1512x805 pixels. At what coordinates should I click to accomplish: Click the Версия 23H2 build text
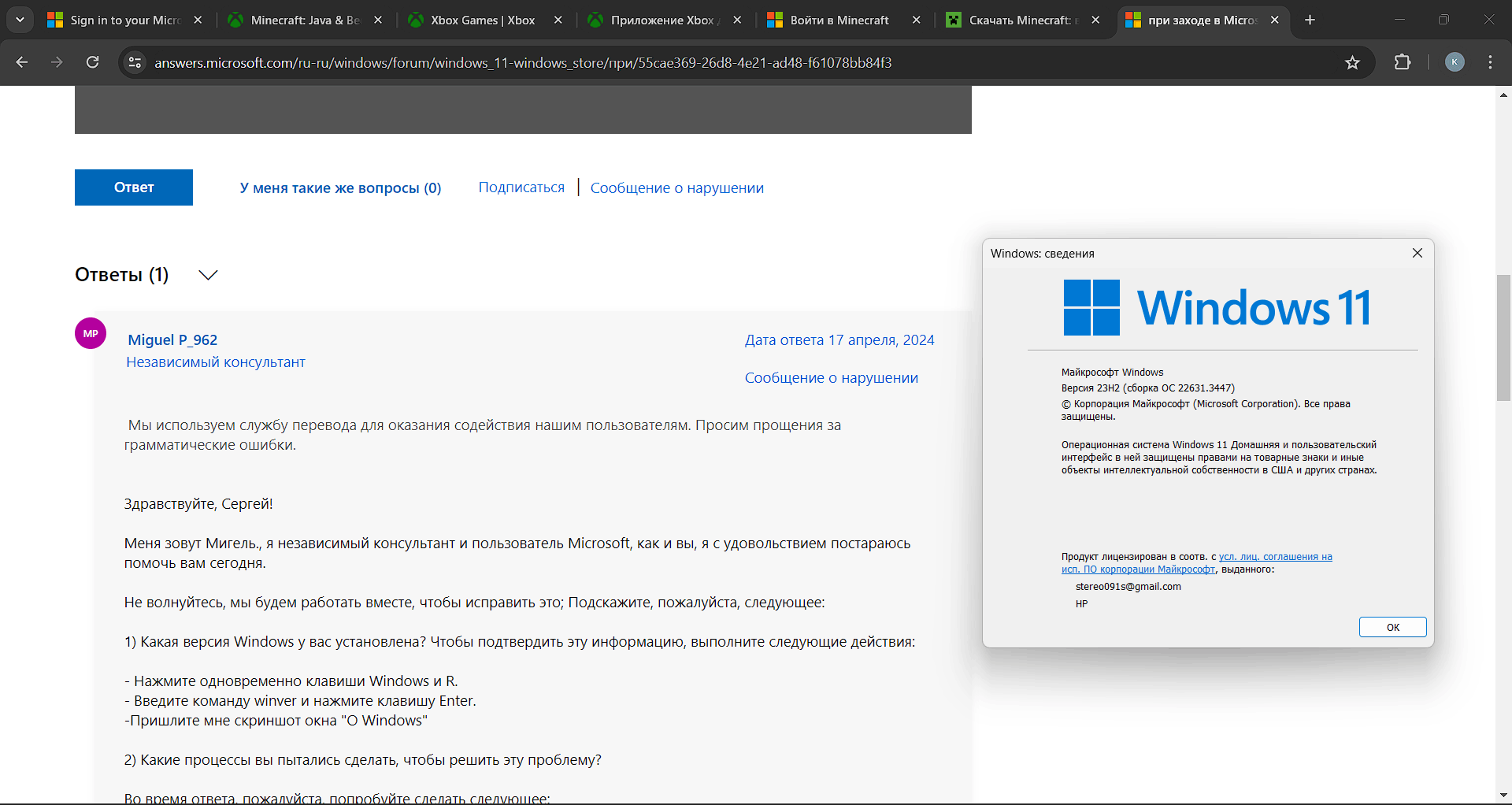pos(1148,388)
